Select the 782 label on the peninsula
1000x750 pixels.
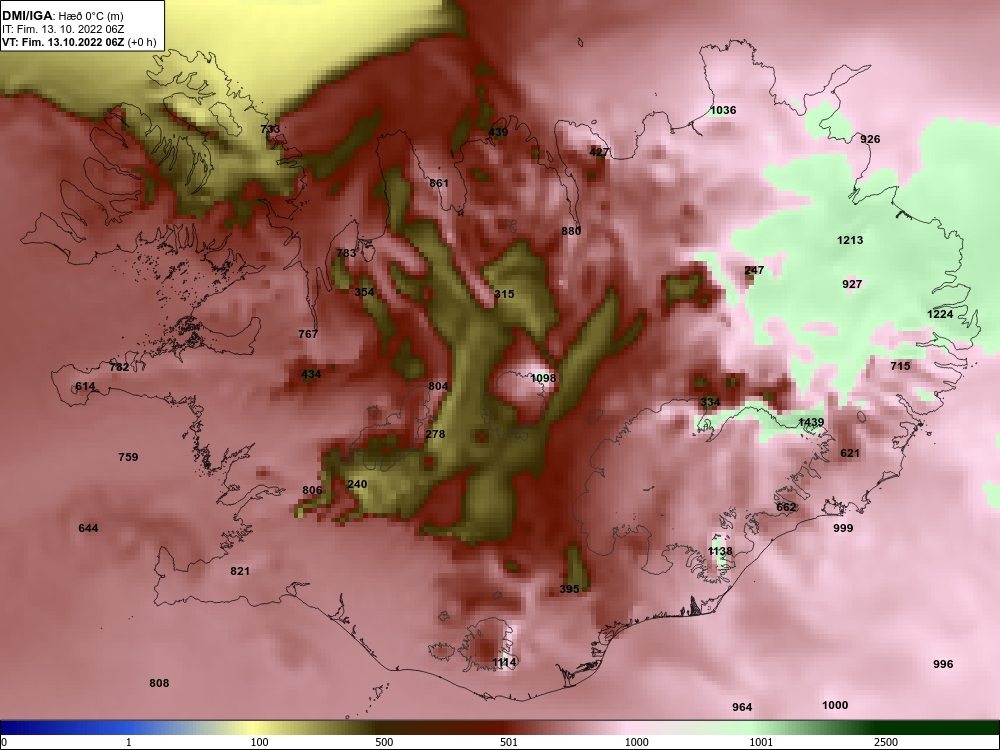pos(119,367)
